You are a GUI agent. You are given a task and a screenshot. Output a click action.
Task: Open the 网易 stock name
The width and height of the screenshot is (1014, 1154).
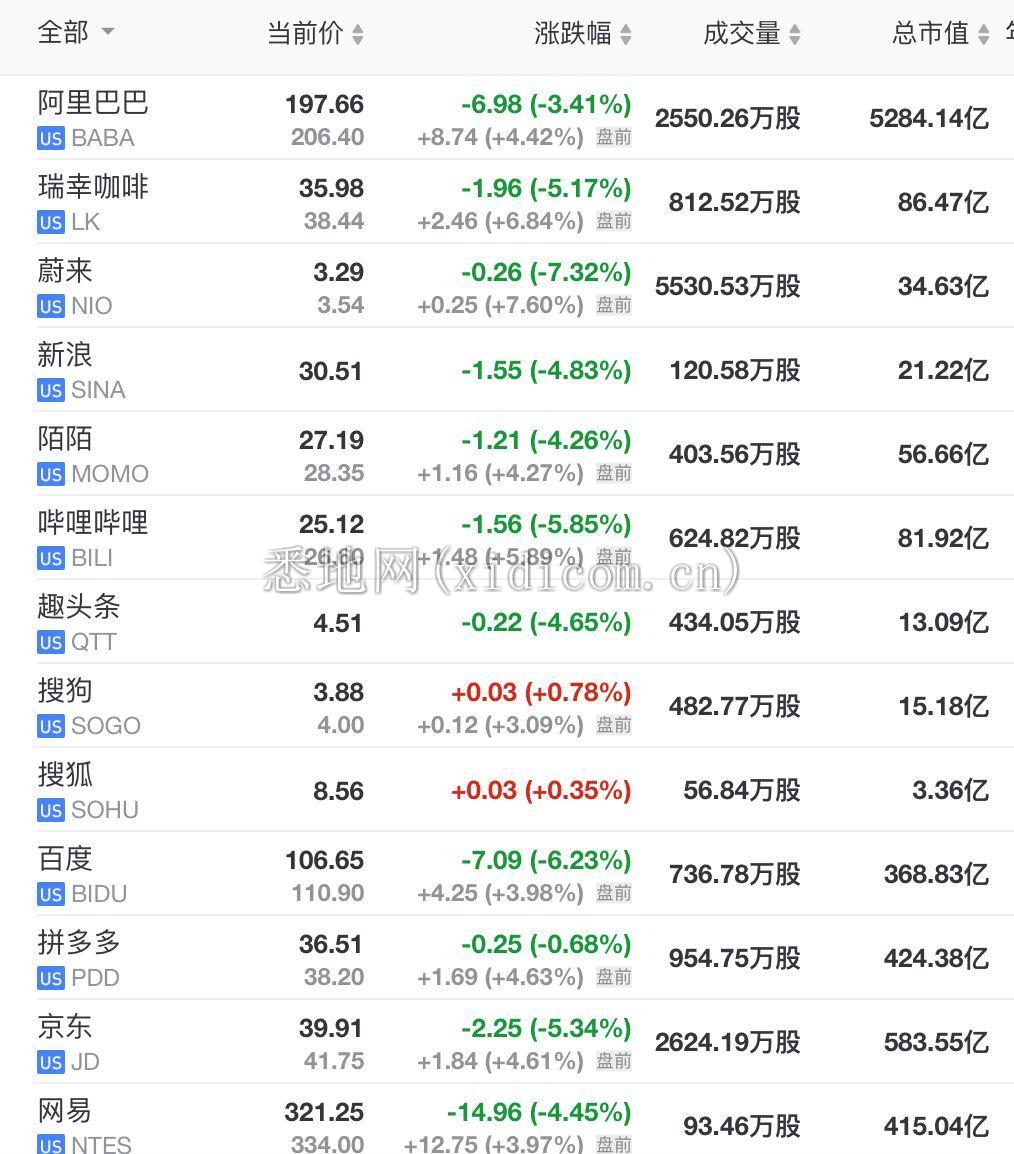tap(65, 1110)
